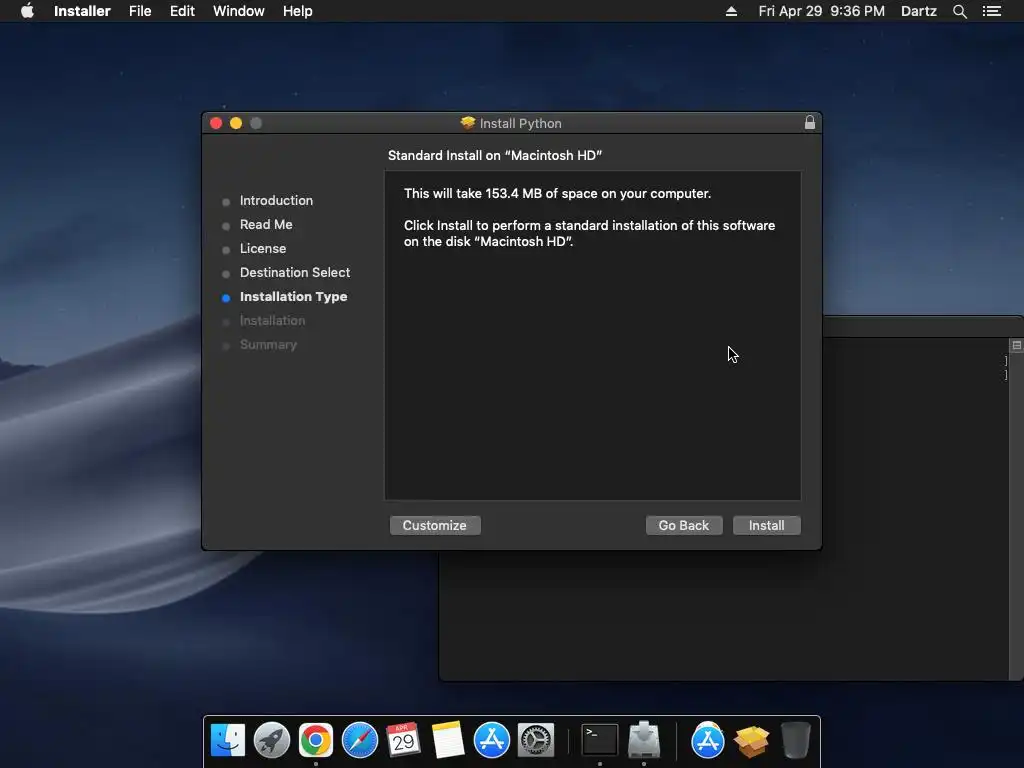Click the Standard Install on "Macintosh HD" heading

click(495, 155)
